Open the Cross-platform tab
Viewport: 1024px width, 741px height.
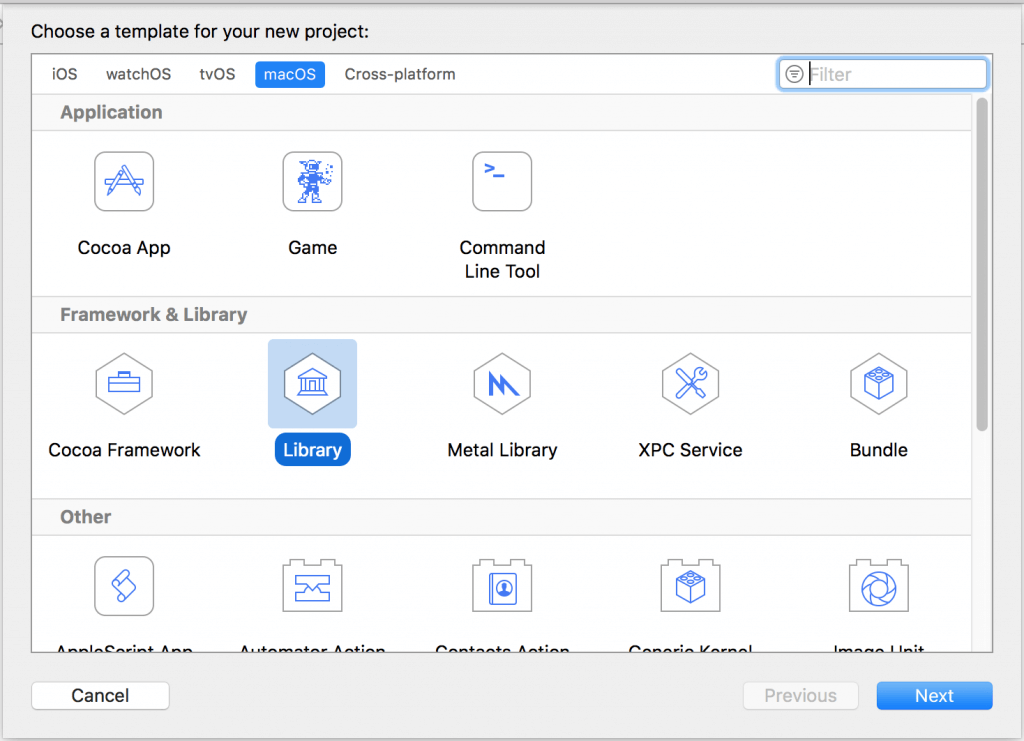[400, 74]
